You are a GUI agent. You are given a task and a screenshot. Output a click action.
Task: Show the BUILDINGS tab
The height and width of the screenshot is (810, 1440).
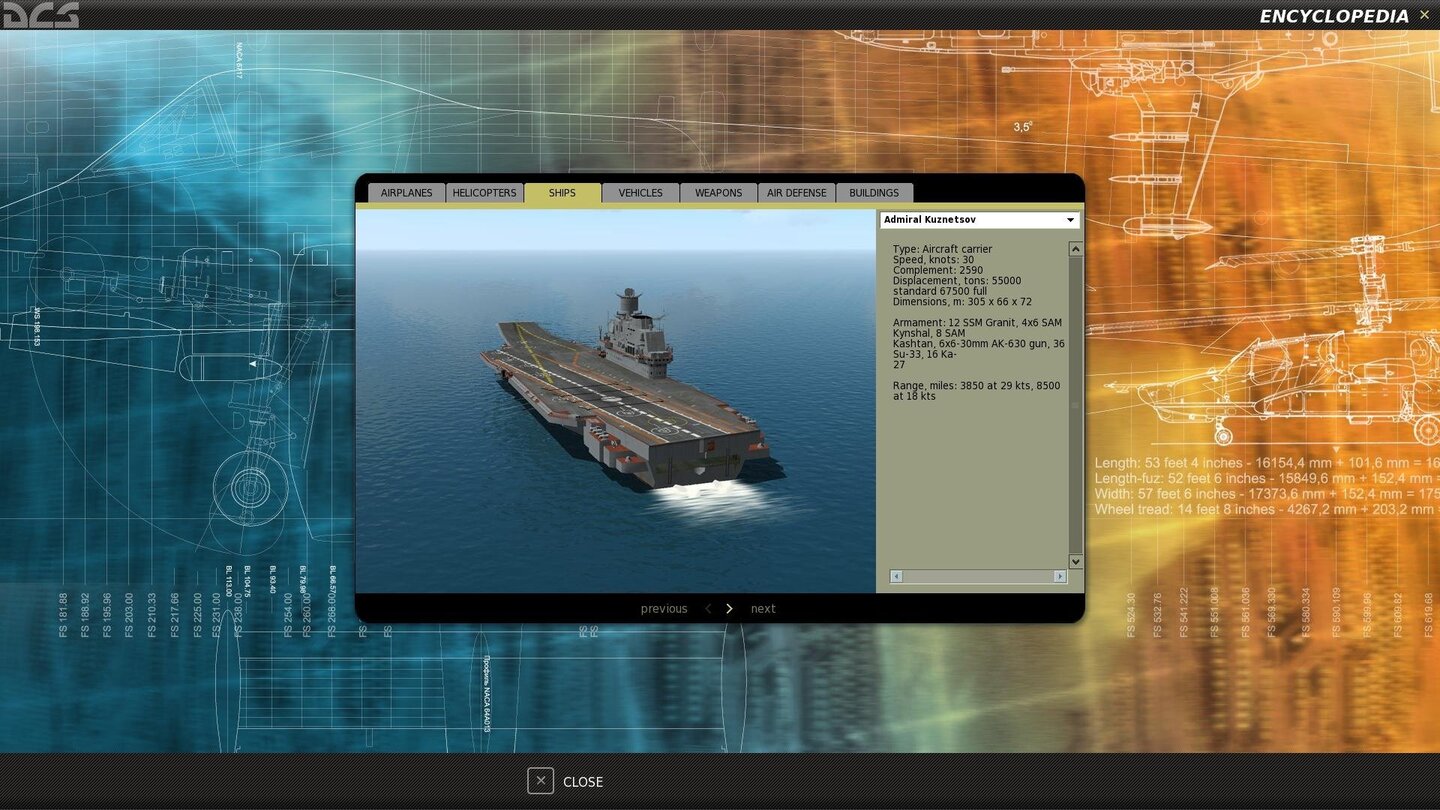point(874,193)
